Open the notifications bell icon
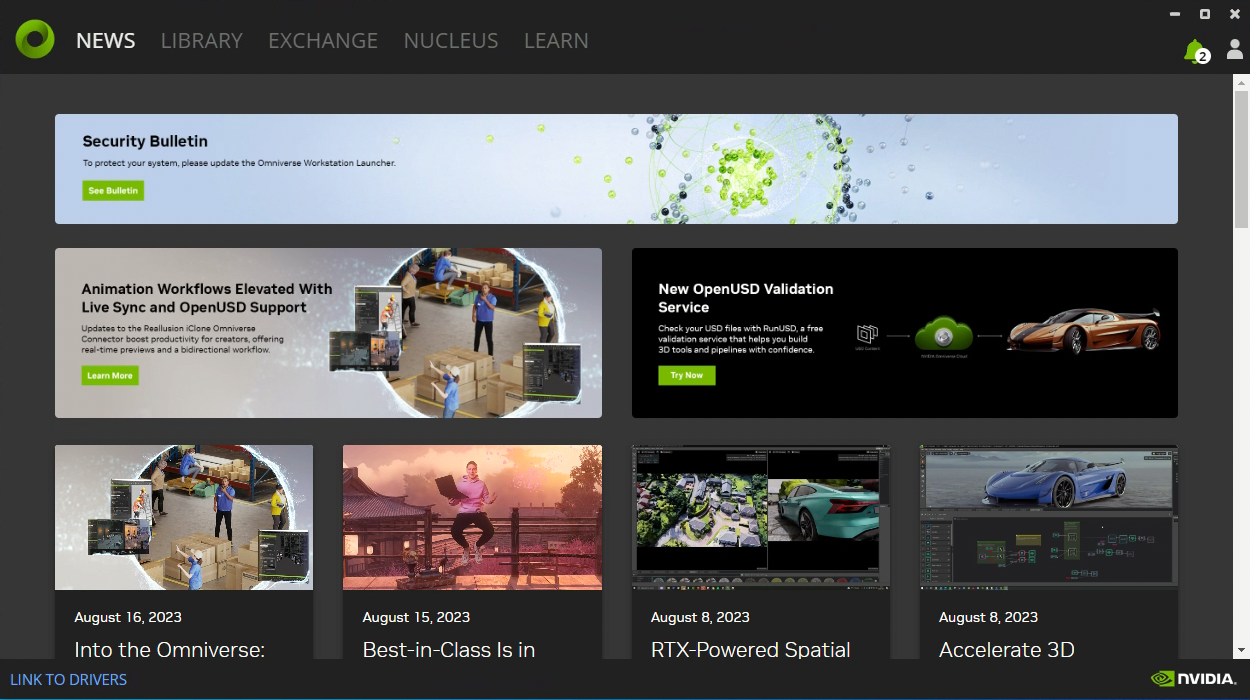 pyautogui.click(x=1195, y=51)
